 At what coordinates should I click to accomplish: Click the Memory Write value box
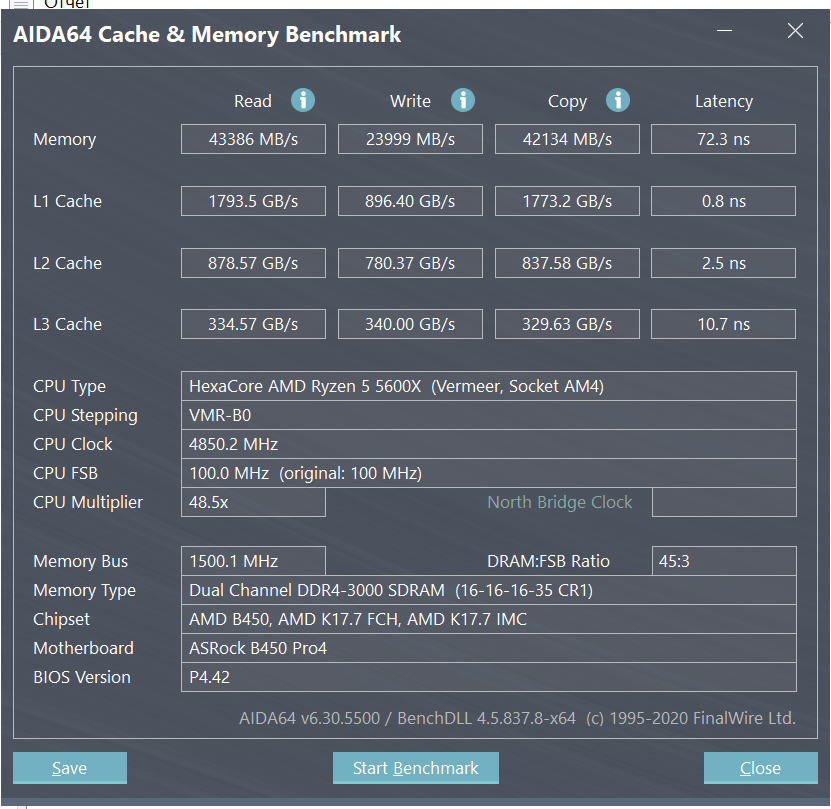(x=410, y=139)
